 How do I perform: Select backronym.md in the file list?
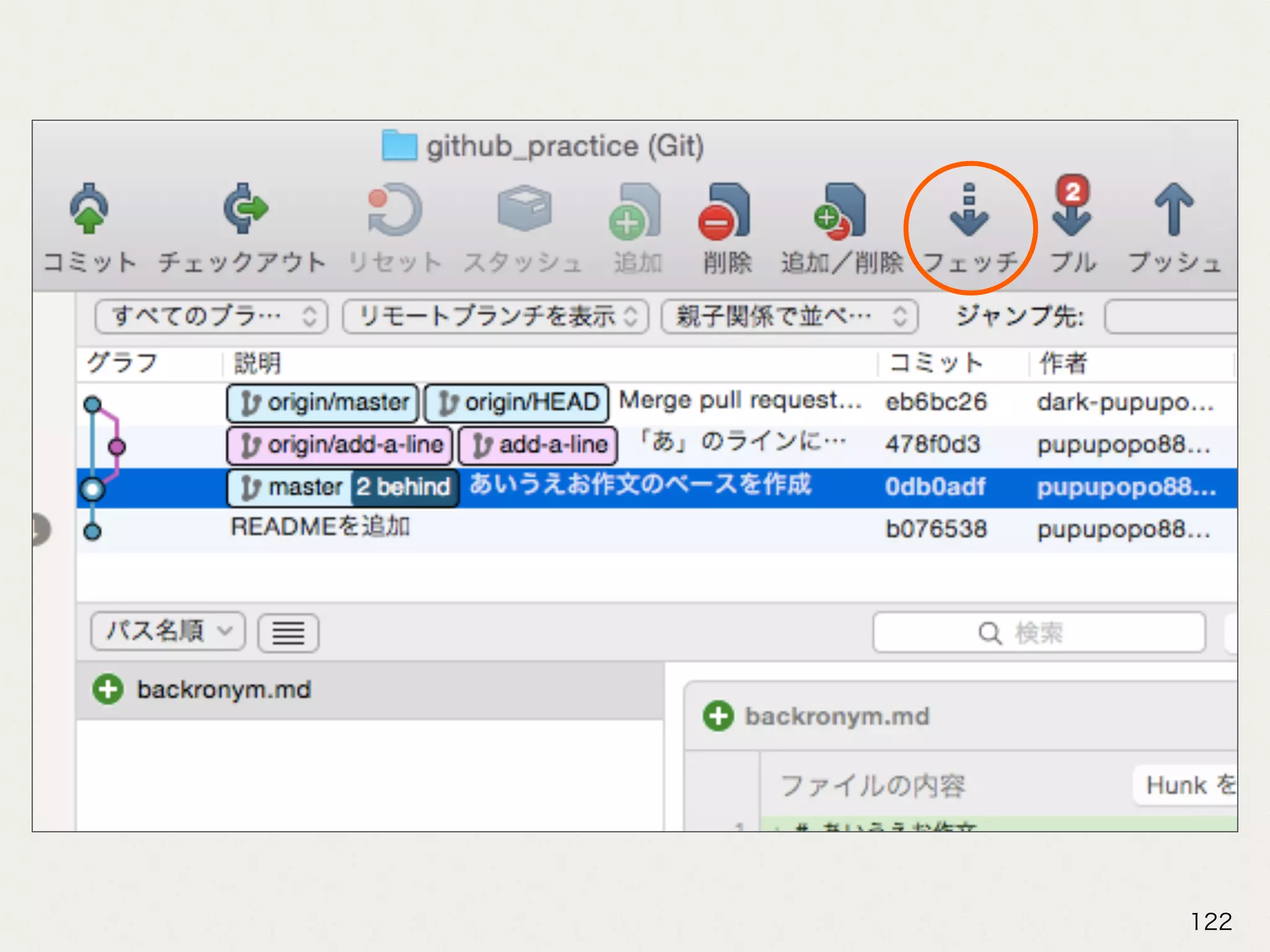tap(223, 690)
